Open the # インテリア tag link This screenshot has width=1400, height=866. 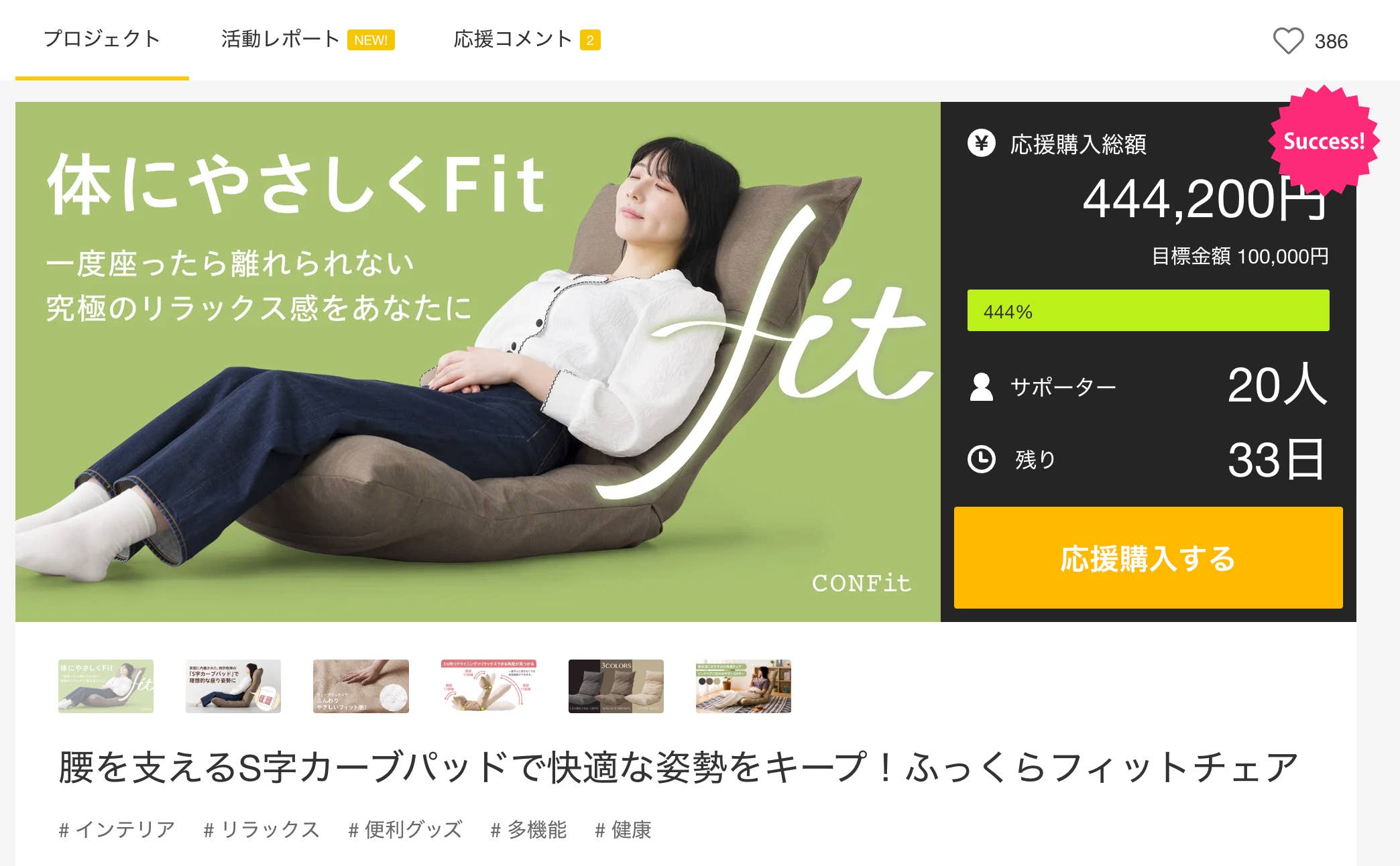117,830
